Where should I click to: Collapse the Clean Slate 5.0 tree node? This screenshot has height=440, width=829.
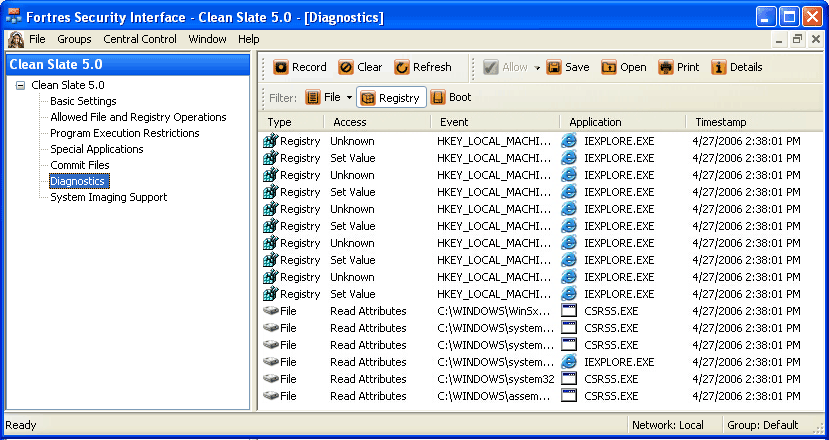coord(20,85)
